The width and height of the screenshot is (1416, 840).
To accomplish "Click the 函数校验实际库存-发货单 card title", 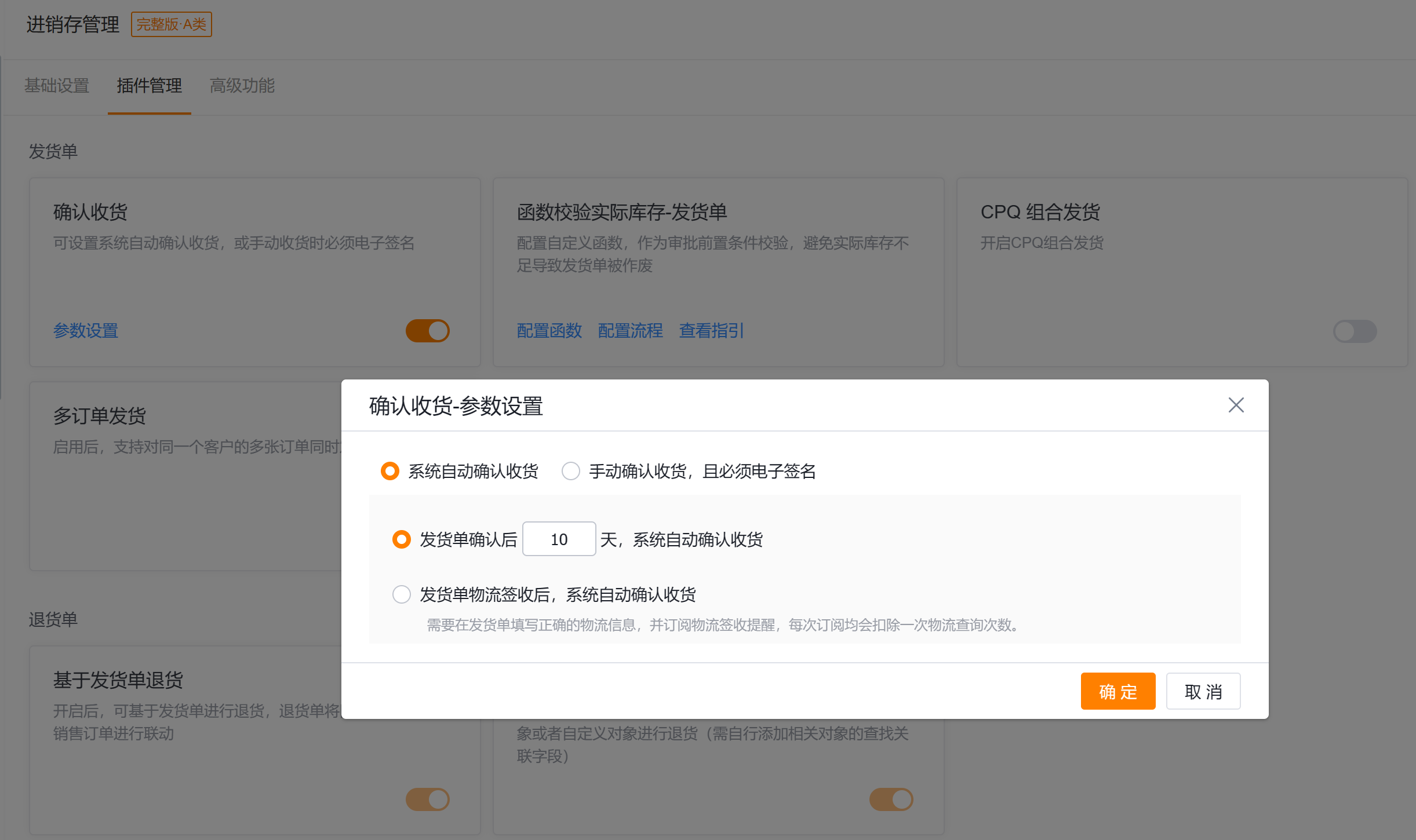I will pos(622,212).
